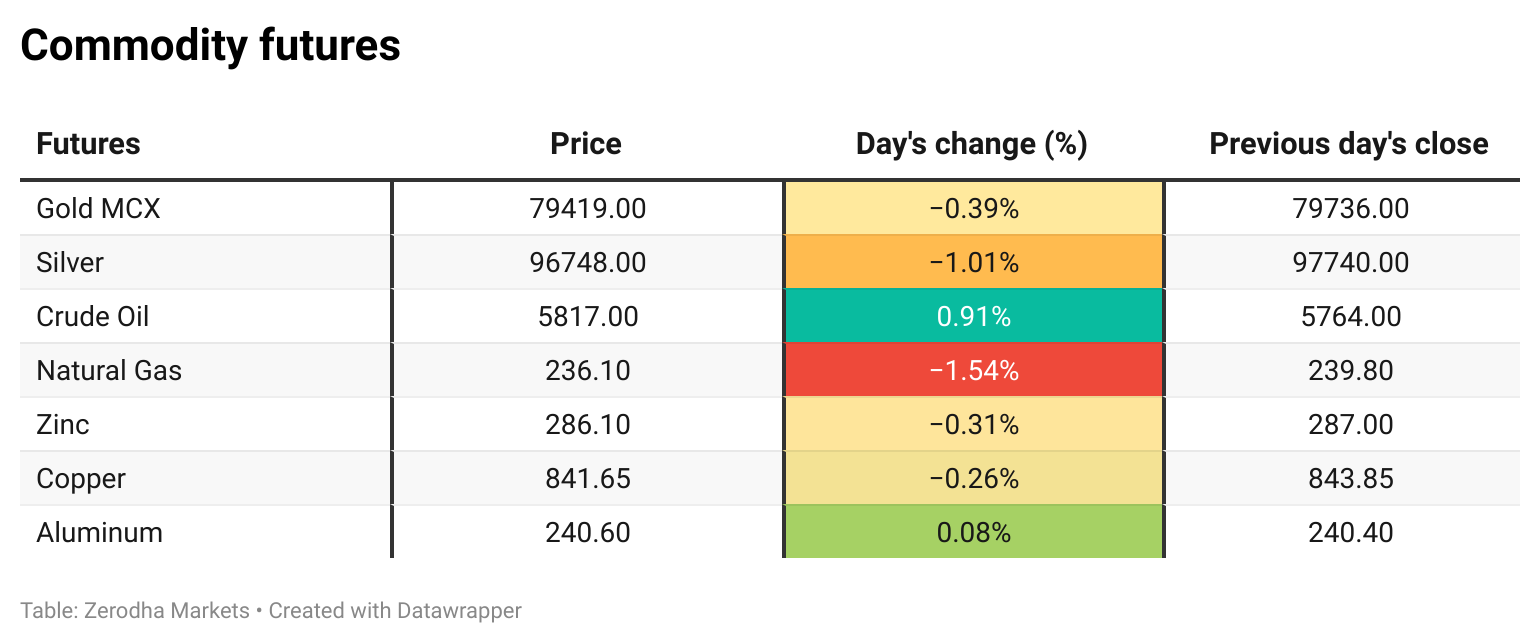Select the Aluminum row label
1540x644 pixels.
[99, 533]
